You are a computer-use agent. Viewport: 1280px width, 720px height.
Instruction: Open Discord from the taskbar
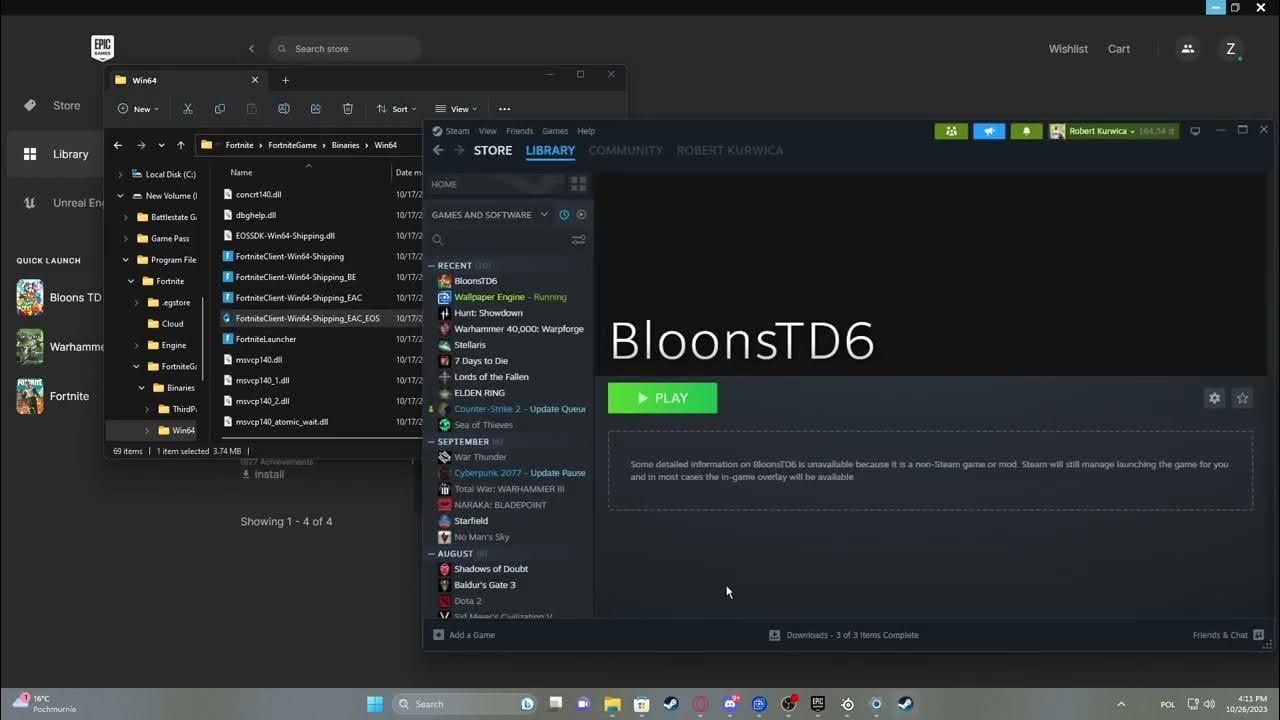[x=730, y=704]
